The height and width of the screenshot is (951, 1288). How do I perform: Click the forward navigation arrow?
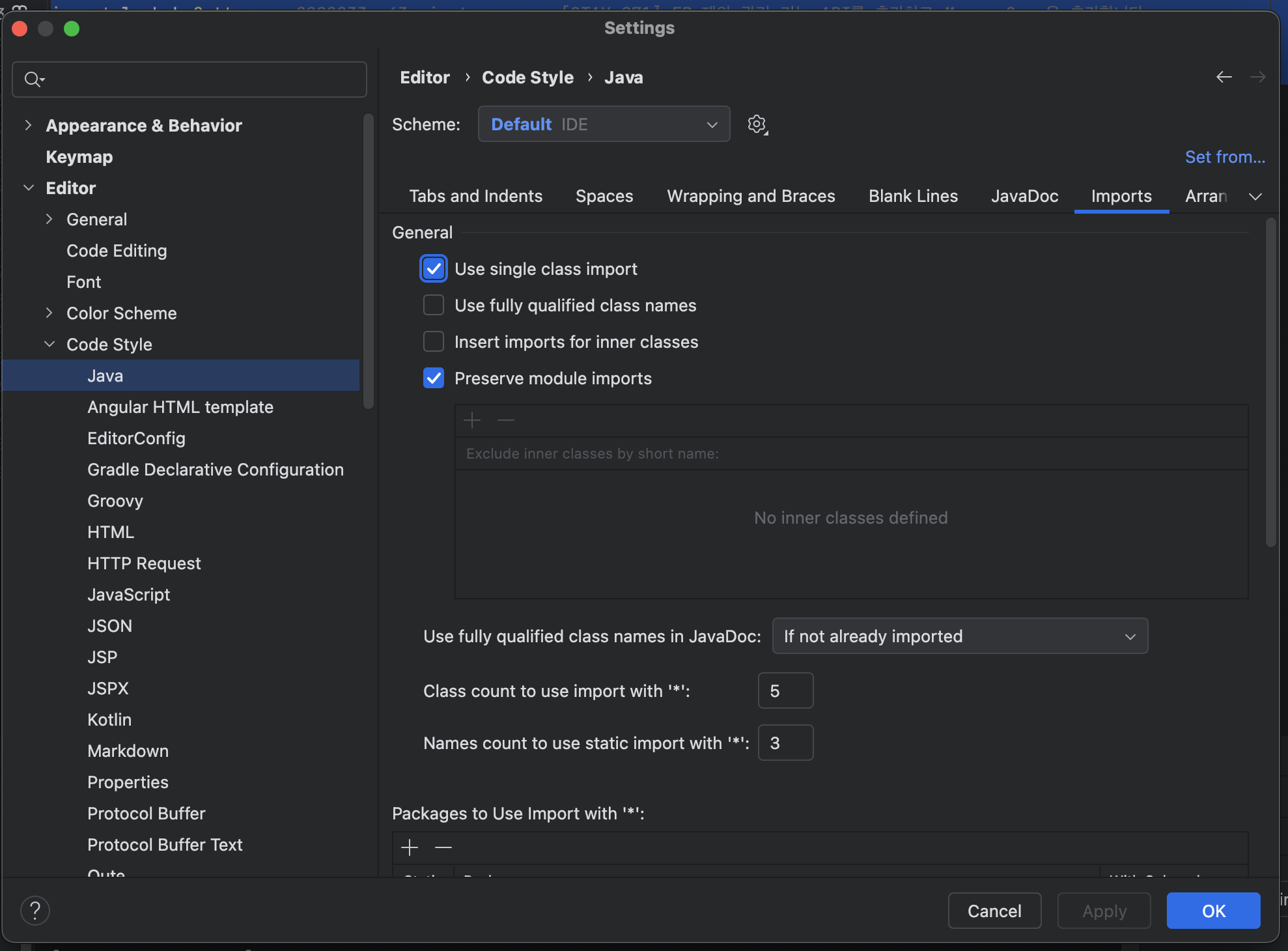pyautogui.click(x=1257, y=78)
